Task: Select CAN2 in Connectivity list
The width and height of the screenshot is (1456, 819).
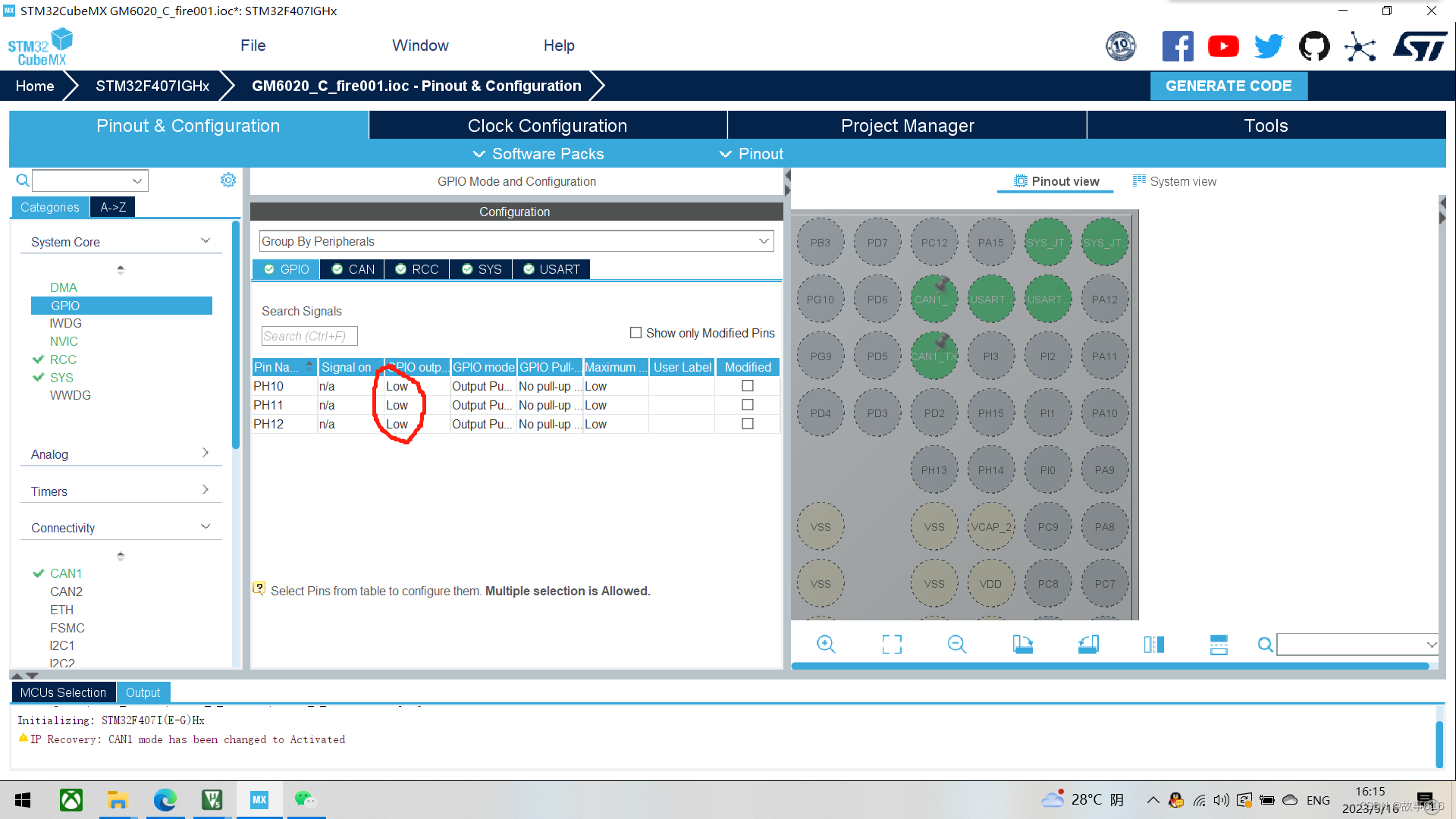Action: [66, 591]
